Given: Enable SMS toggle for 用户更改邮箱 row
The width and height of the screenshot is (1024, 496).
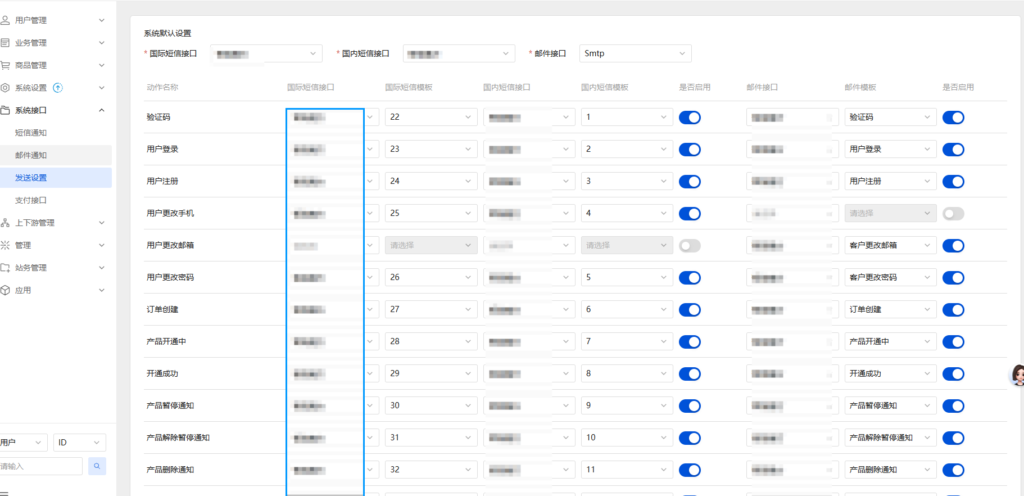Looking at the screenshot, I should 690,245.
